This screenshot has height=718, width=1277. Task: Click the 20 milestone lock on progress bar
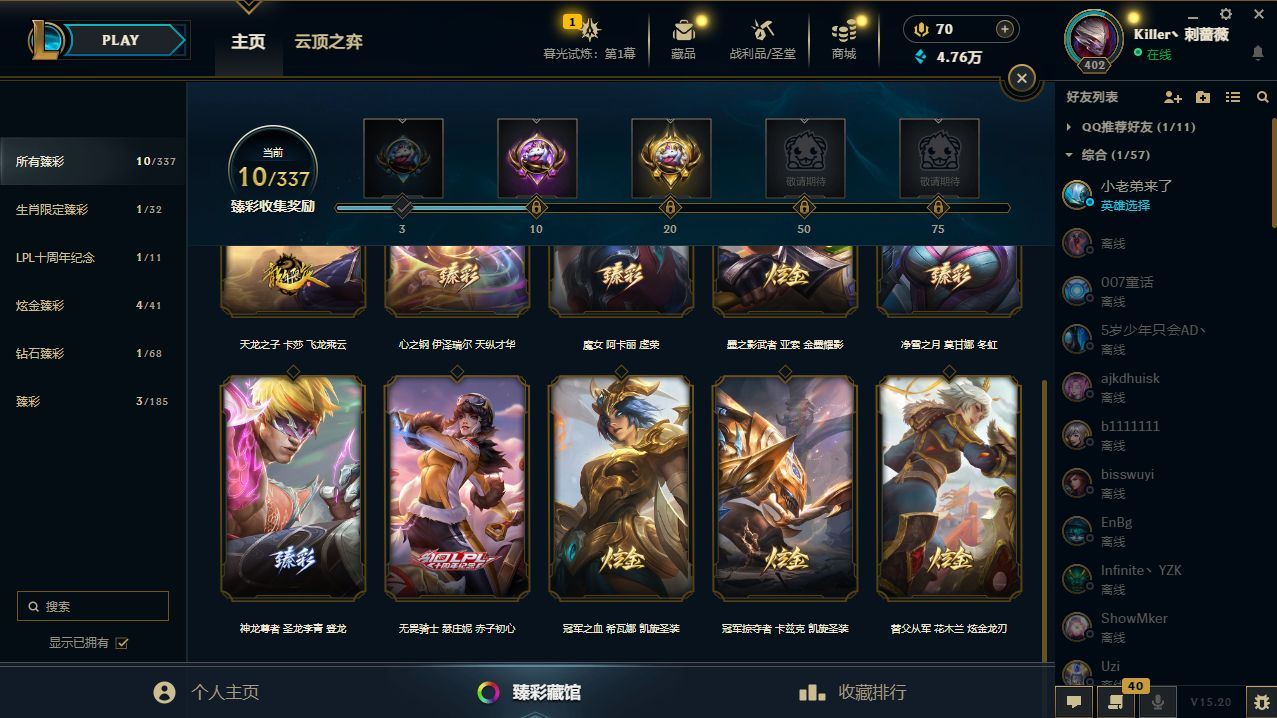coord(670,208)
